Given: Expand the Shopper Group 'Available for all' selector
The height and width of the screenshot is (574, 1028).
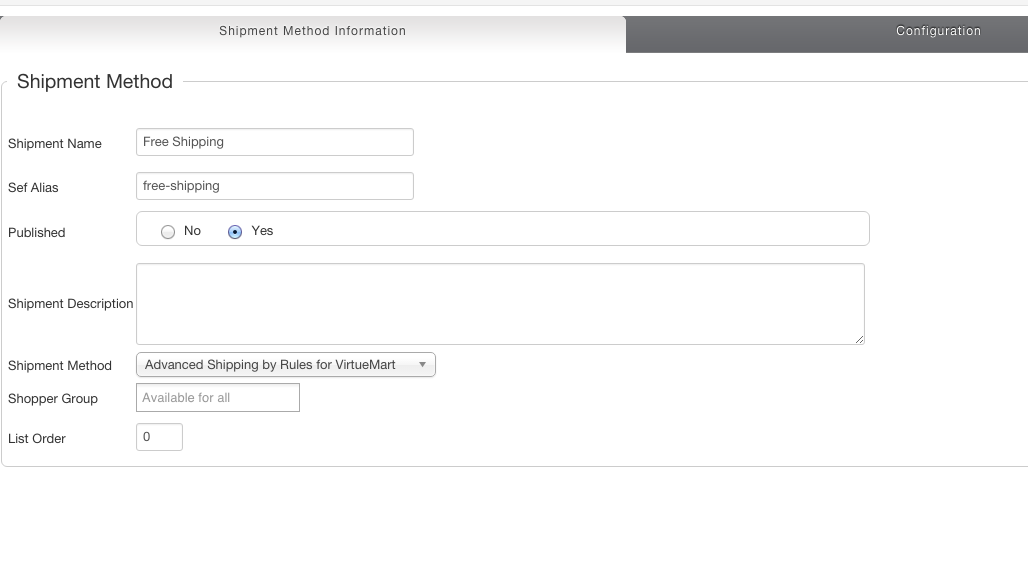Looking at the screenshot, I should (x=217, y=398).
